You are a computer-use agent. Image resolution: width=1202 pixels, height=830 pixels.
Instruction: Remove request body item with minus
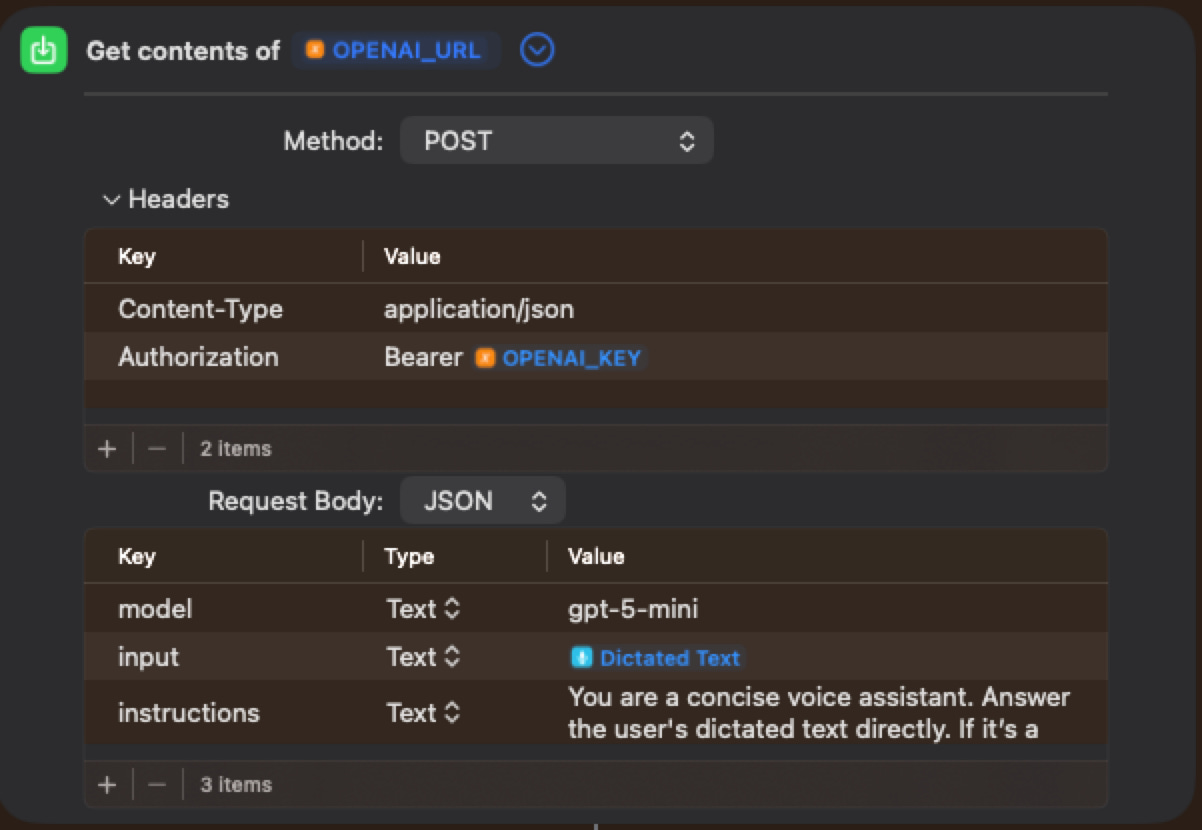(157, 785)
